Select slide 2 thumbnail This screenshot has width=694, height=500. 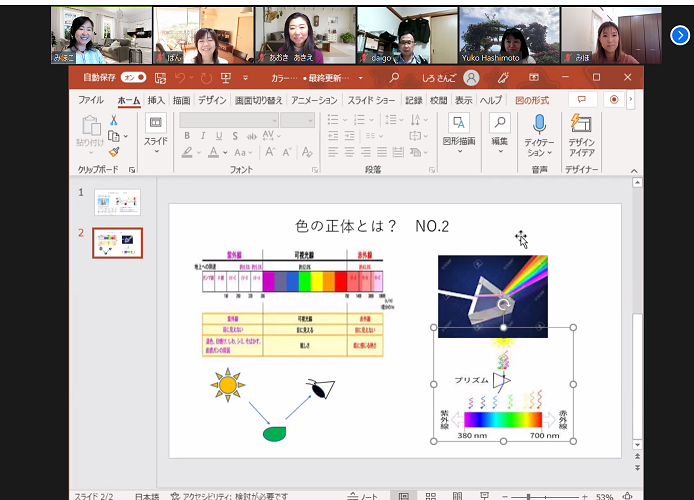pos(117,243)
